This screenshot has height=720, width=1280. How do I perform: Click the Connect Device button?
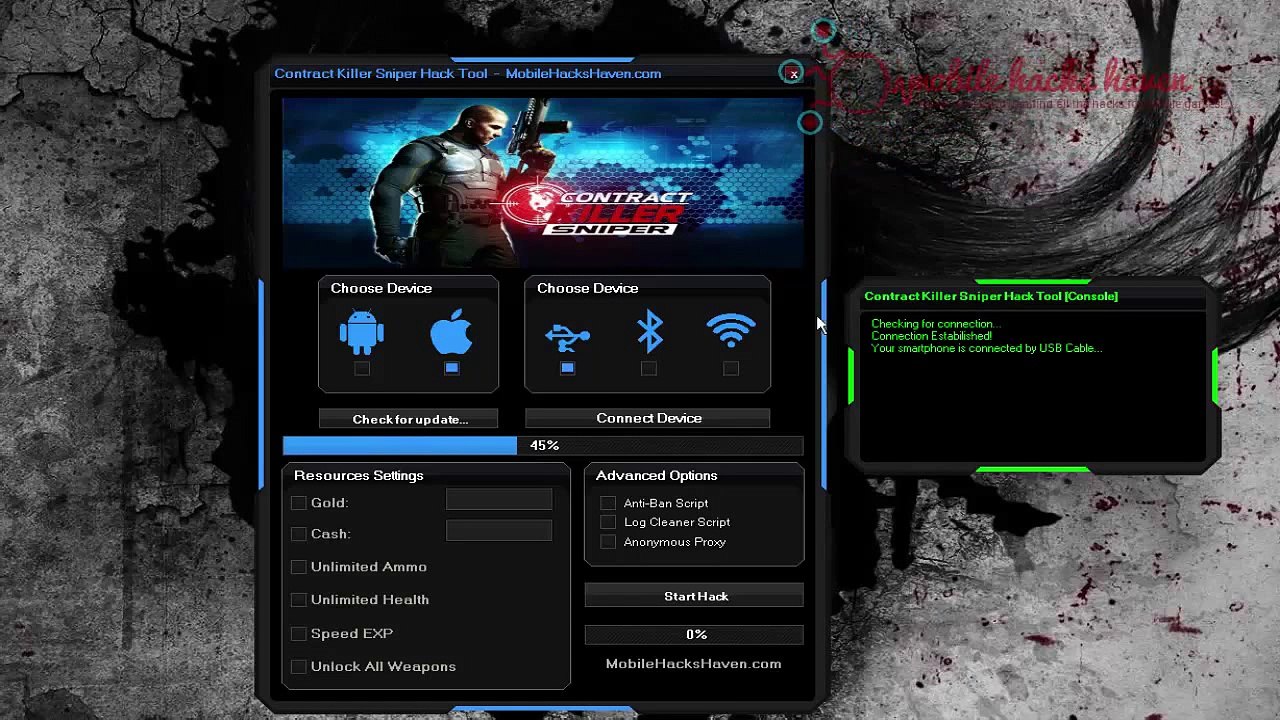coord(648,418)
